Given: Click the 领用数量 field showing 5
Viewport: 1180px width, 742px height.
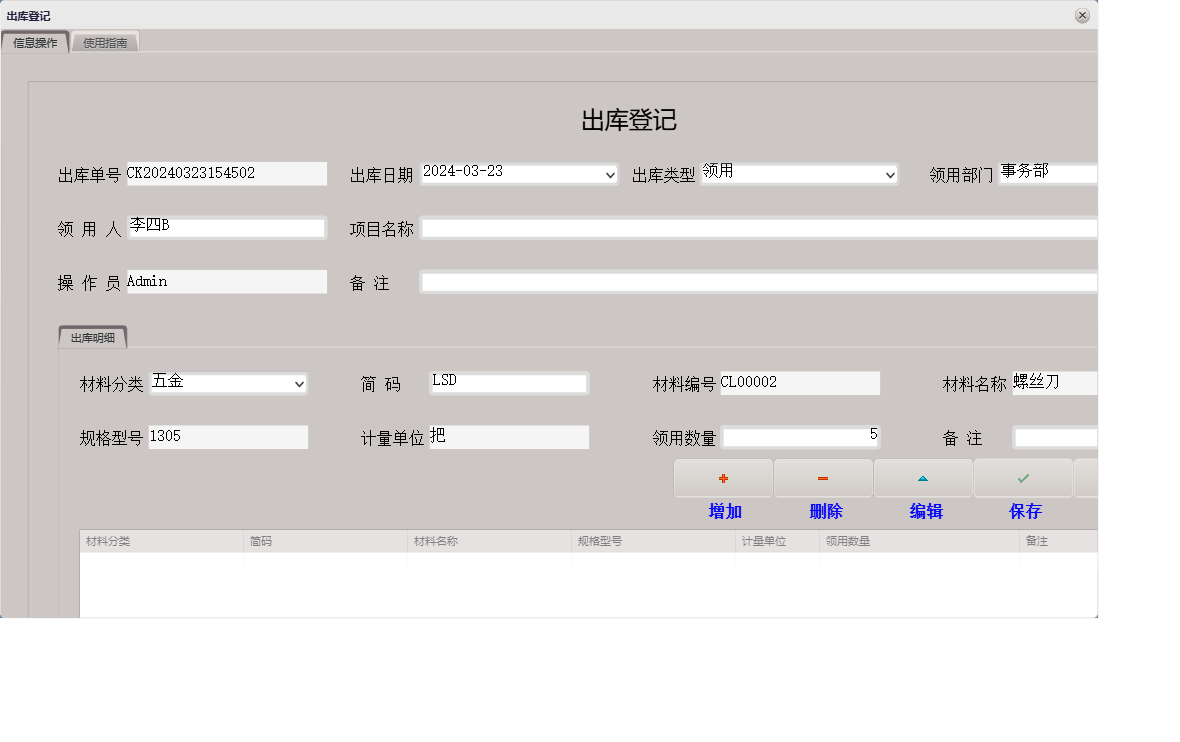Looking at the screenshot, I should click(x=800, y=436).
